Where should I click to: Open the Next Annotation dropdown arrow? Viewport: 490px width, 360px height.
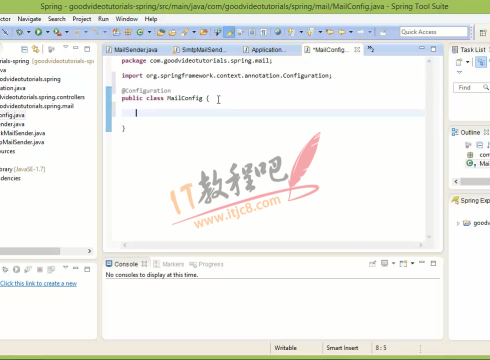301,32
